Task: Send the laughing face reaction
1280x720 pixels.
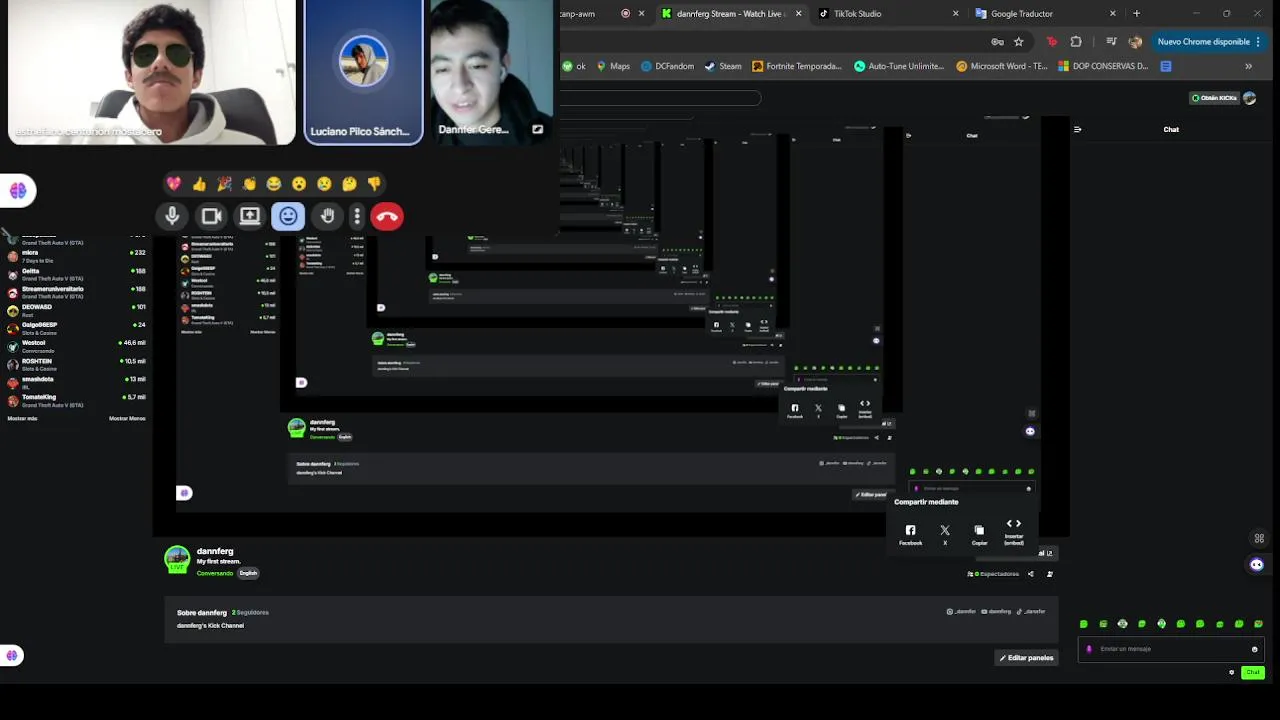Action: pos(274,184)
